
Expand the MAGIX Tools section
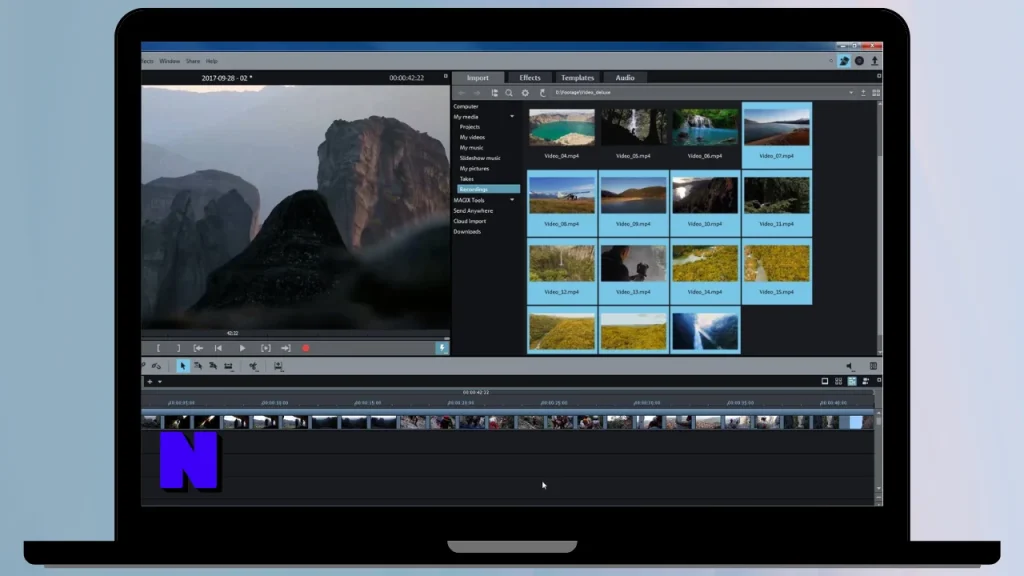coord(512,200)
